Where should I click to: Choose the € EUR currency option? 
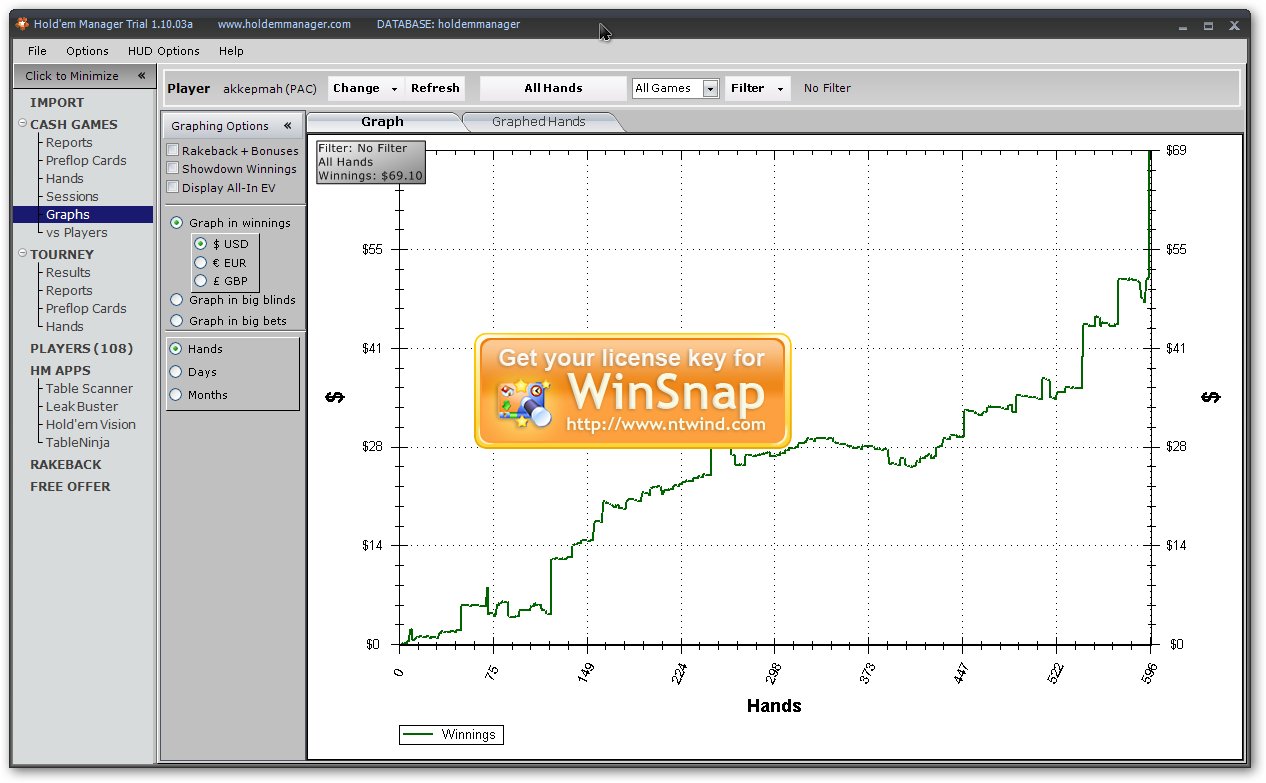(201, 263)
